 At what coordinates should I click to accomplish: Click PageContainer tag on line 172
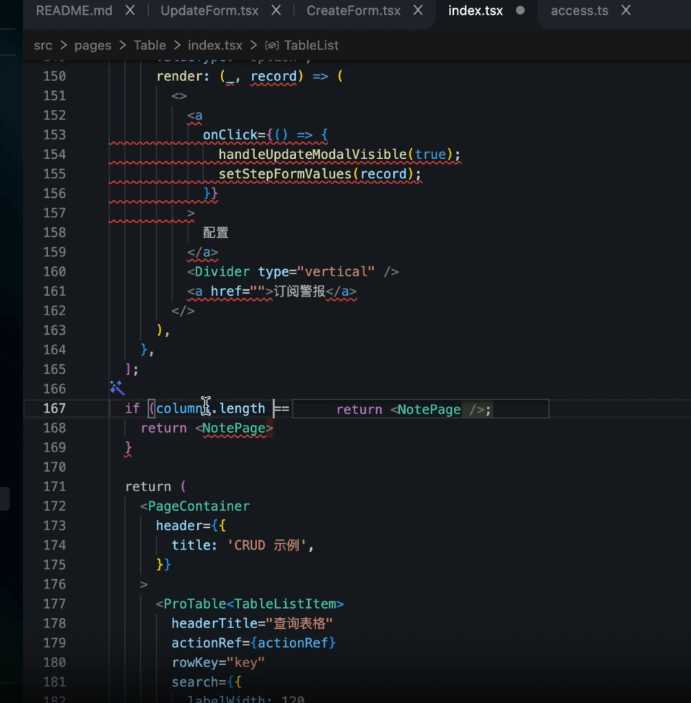[199, 506]
